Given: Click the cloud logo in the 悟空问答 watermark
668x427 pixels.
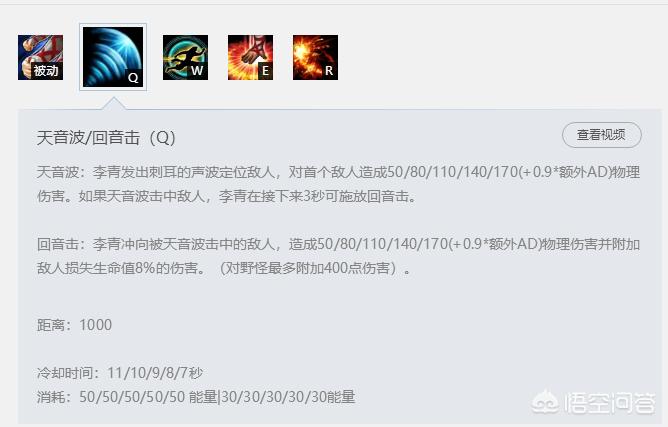Looking at the screenshot, I should pyautogui.click(x=545, y=402).
